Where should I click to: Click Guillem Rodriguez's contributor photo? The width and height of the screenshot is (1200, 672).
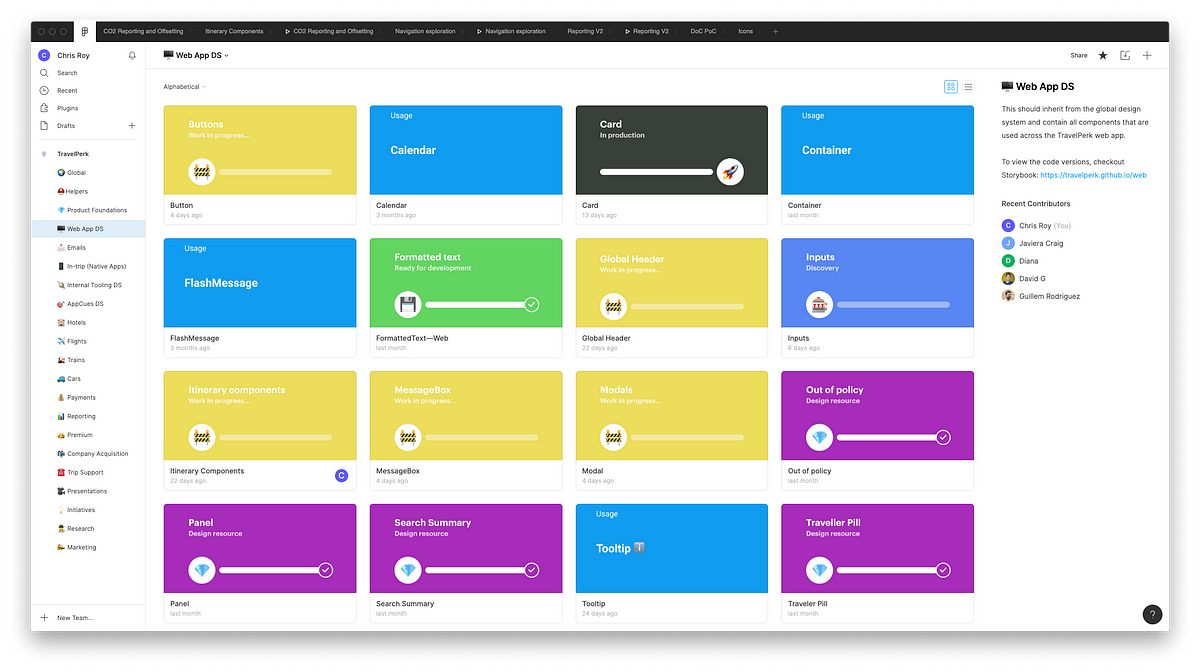click(x=1008, y=296)
